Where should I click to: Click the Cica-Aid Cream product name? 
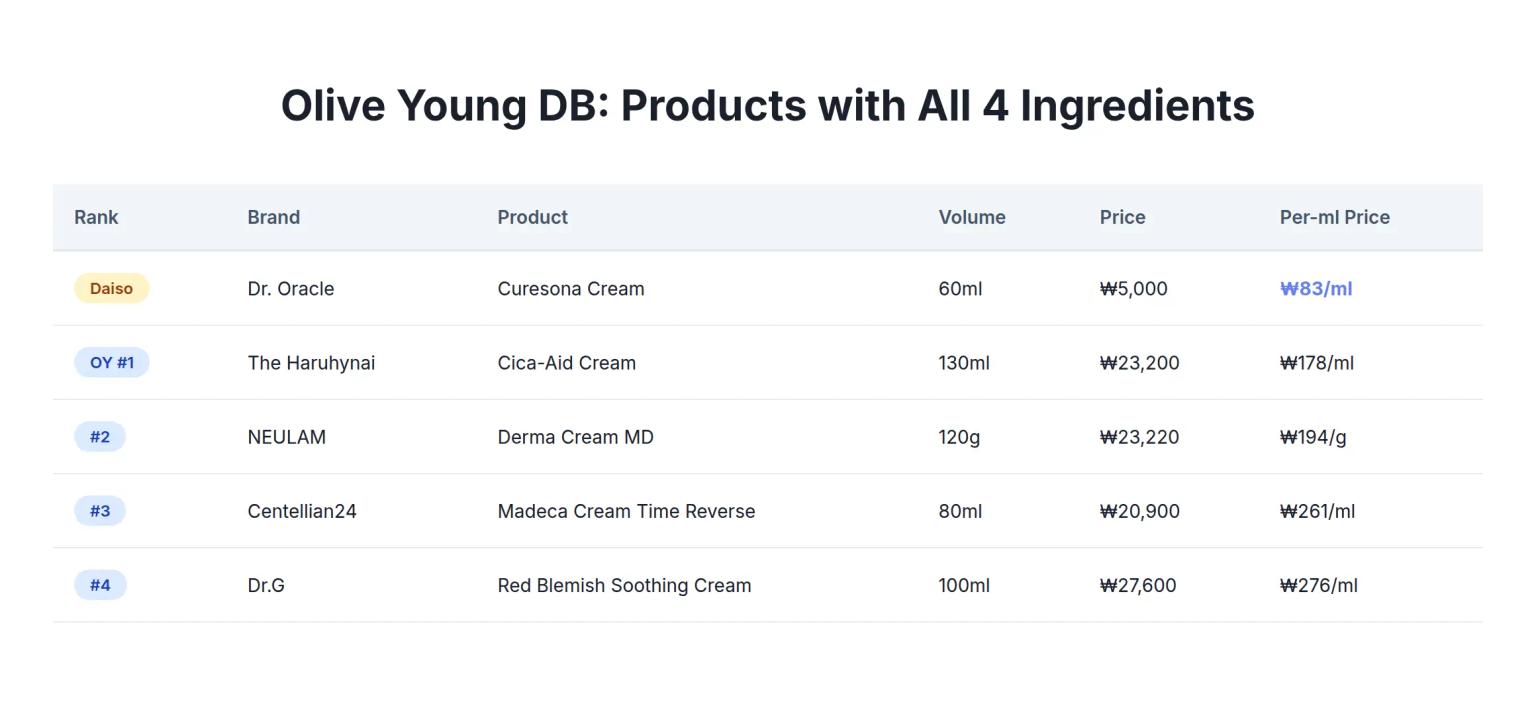click(x=566, y=363)
